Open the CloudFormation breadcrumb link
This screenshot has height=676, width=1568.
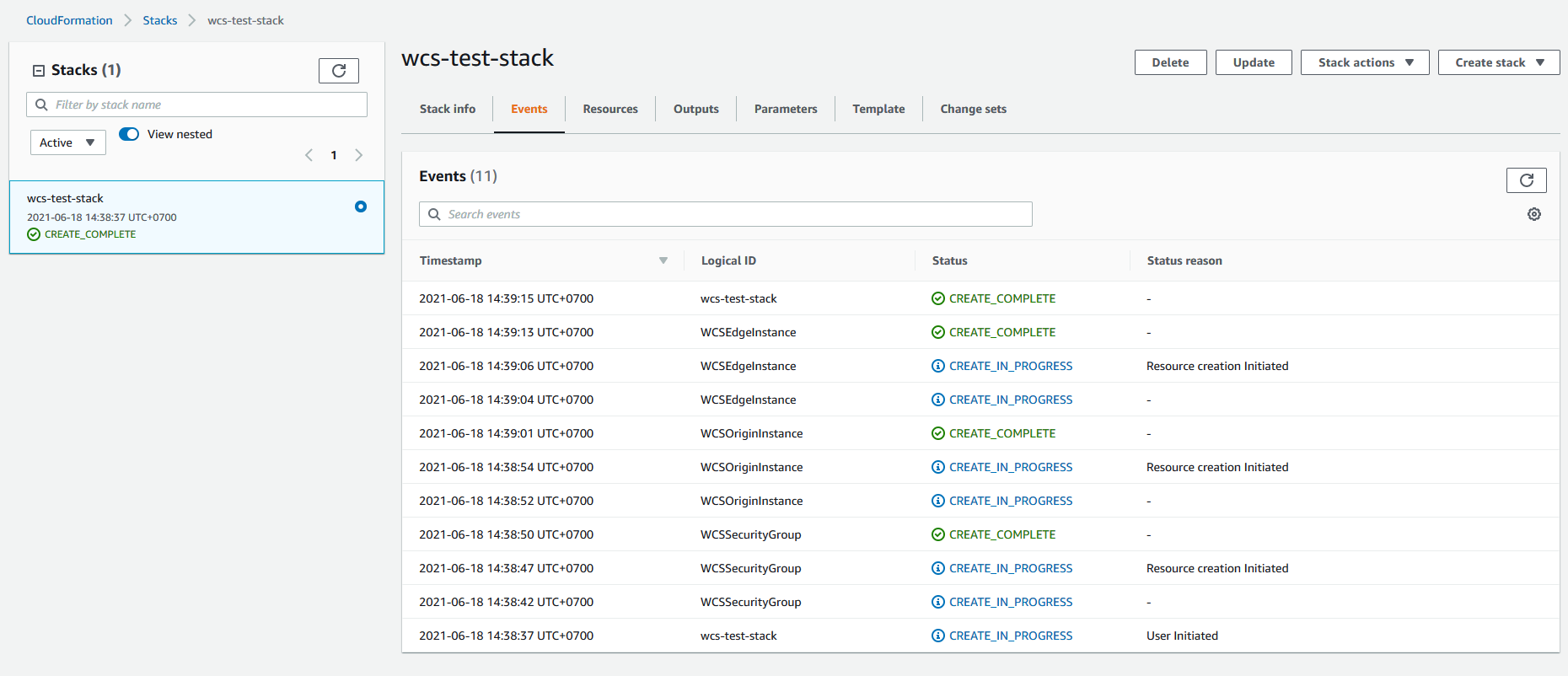point(69,20)
